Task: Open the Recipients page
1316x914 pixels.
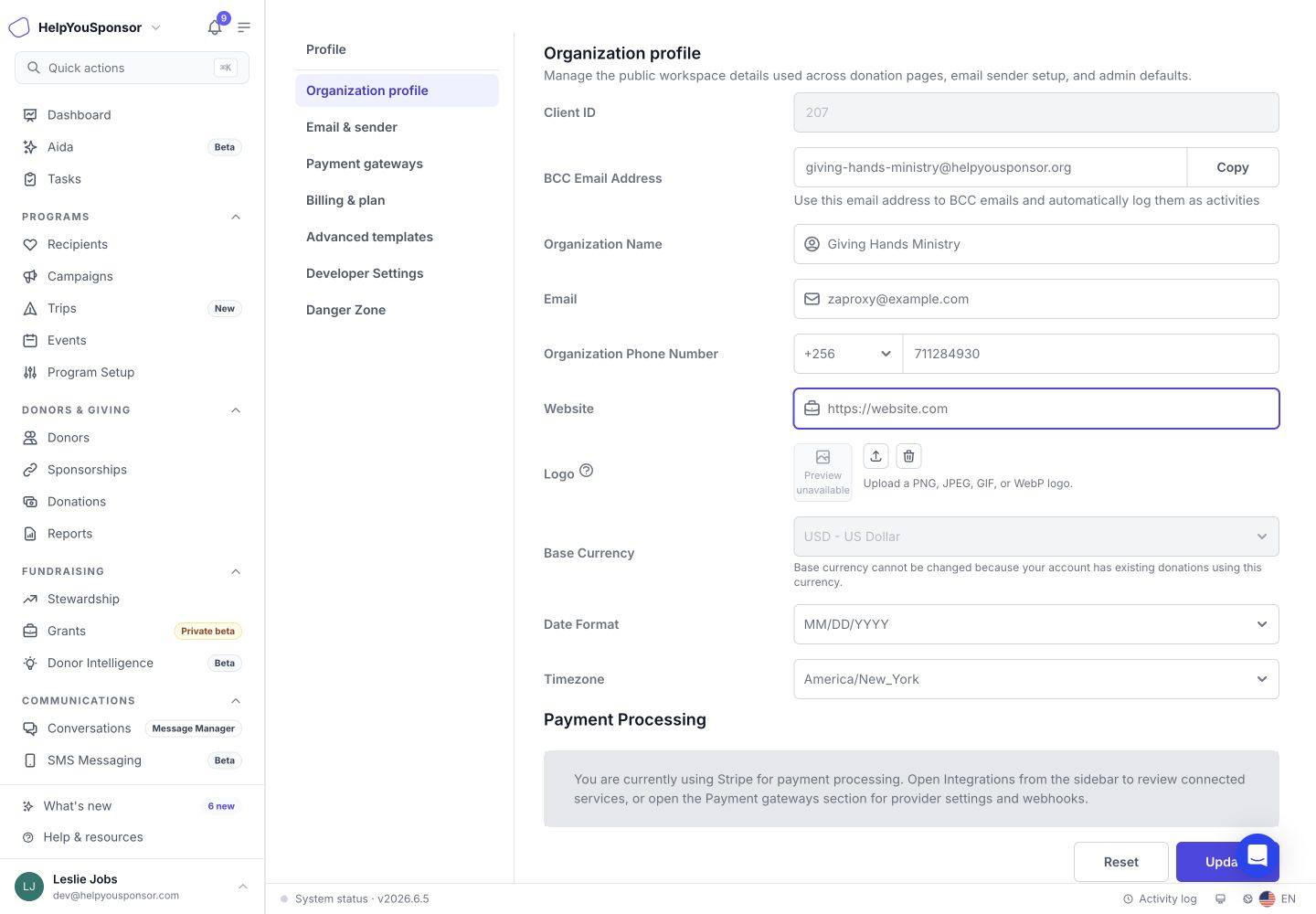Action: tap(132, 245)
